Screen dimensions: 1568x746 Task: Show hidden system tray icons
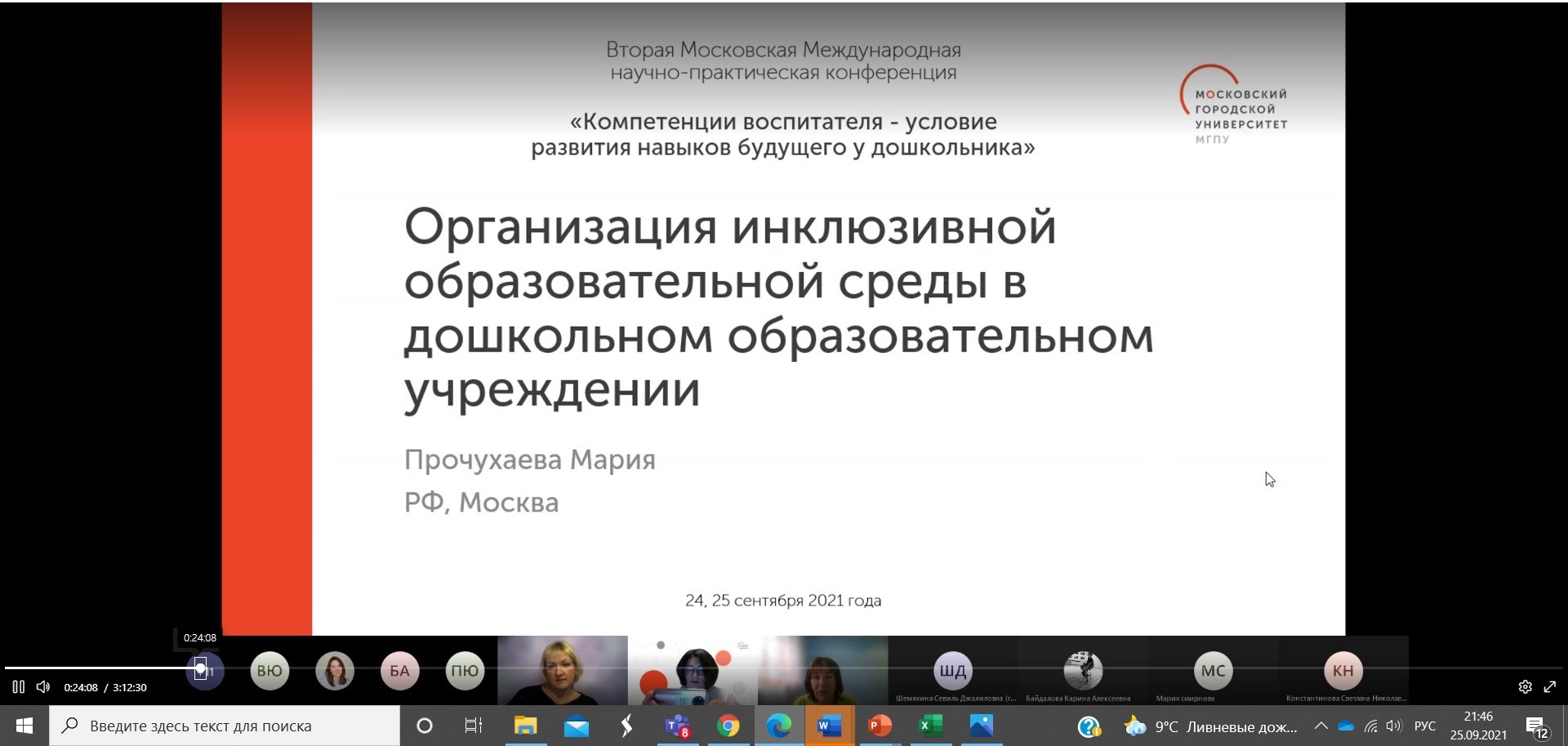(1321, 726)
